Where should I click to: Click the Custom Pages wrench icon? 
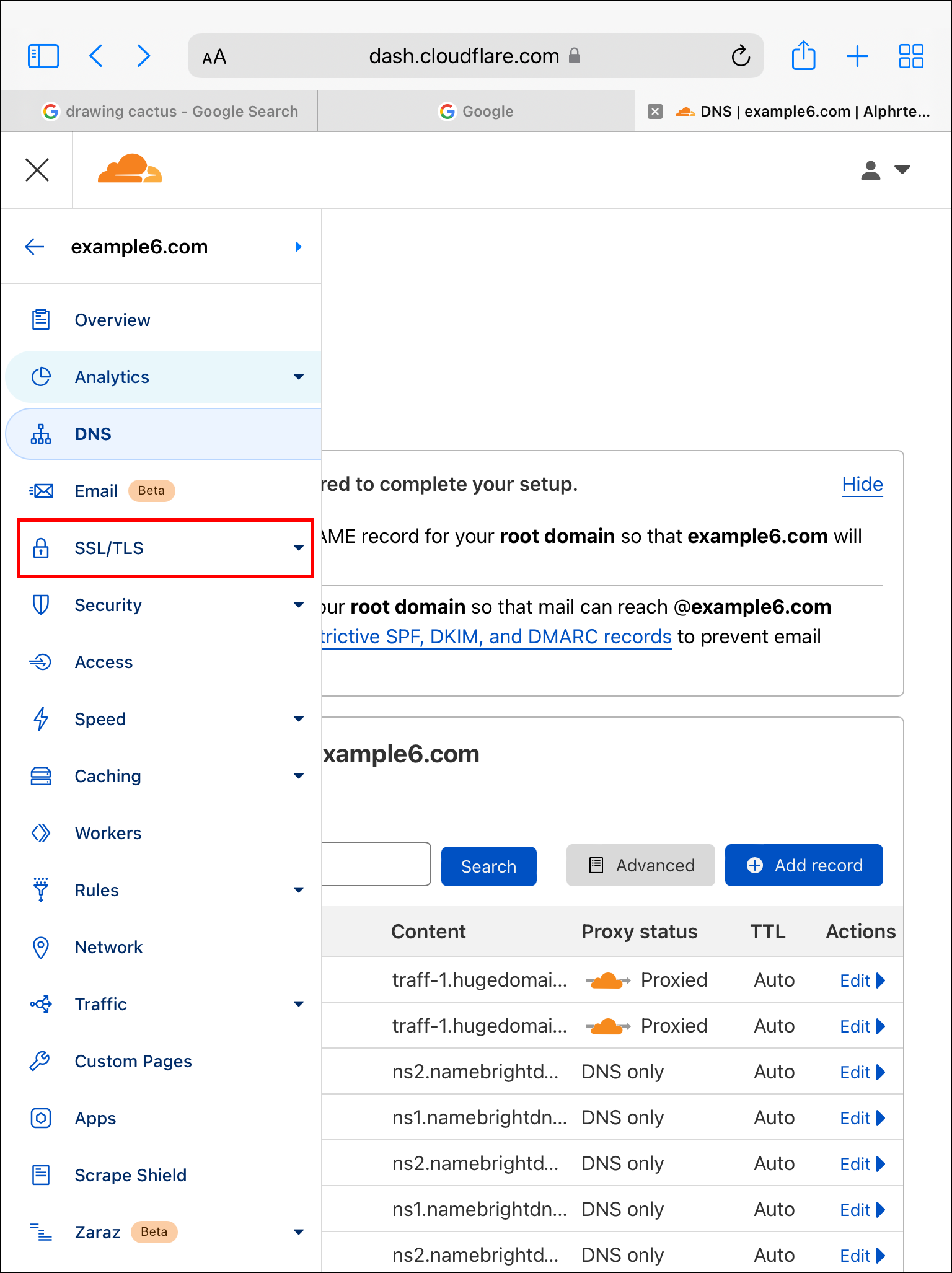tap(40, 1061)
